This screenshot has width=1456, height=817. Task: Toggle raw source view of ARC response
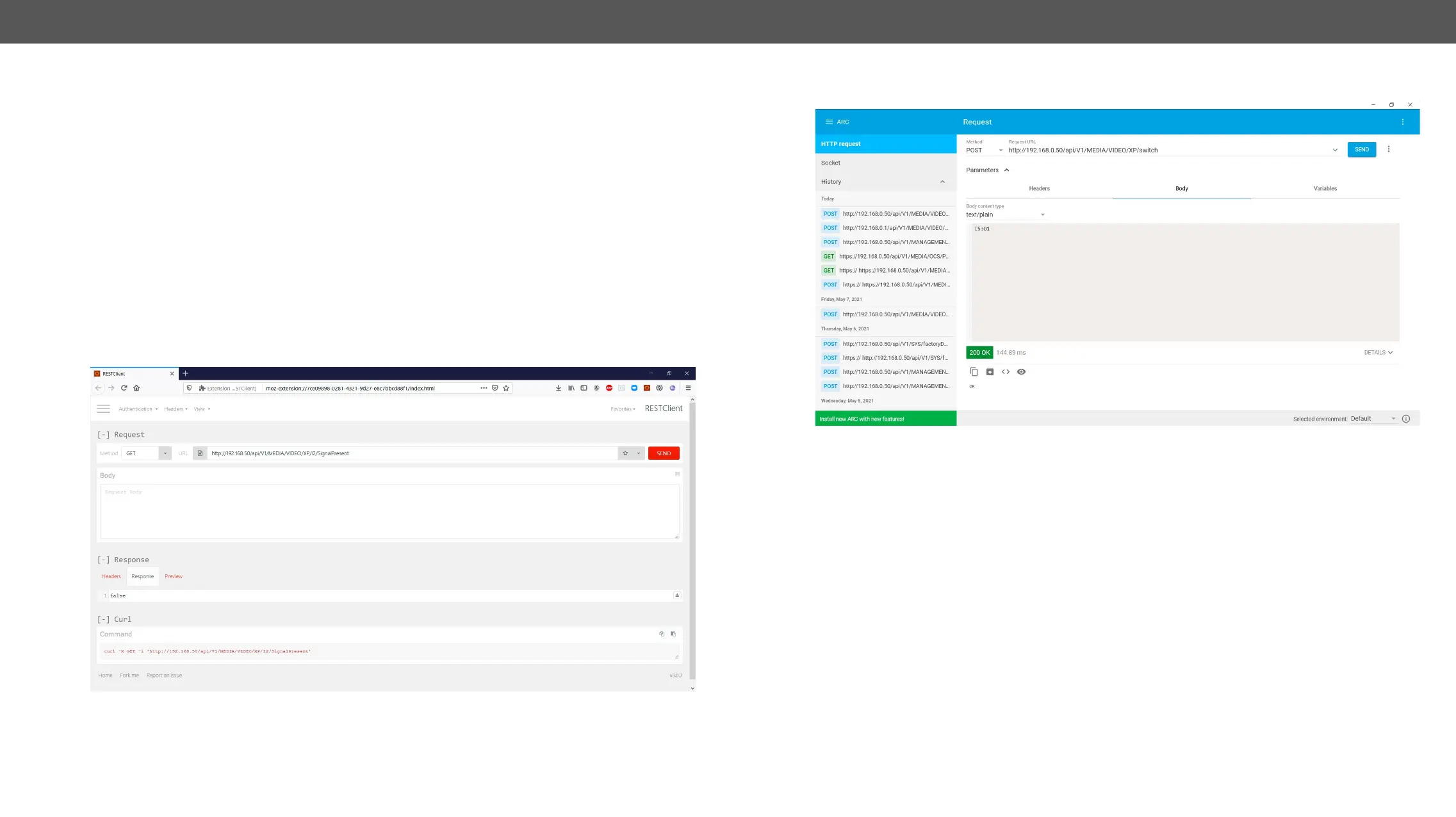(1006, 372)
